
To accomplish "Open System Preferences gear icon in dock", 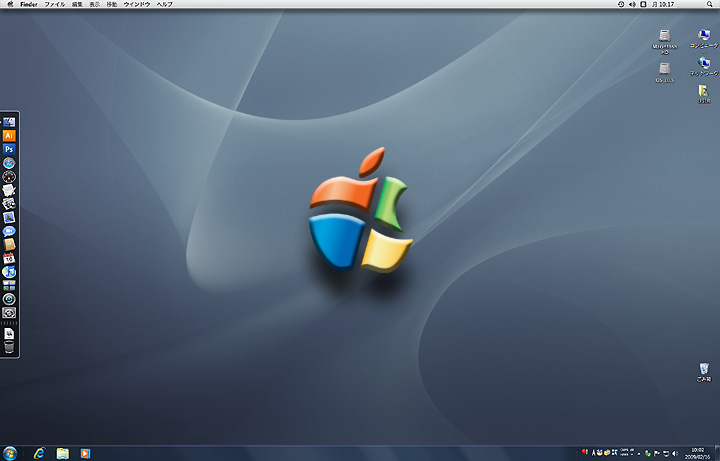I will click(9, 313).
